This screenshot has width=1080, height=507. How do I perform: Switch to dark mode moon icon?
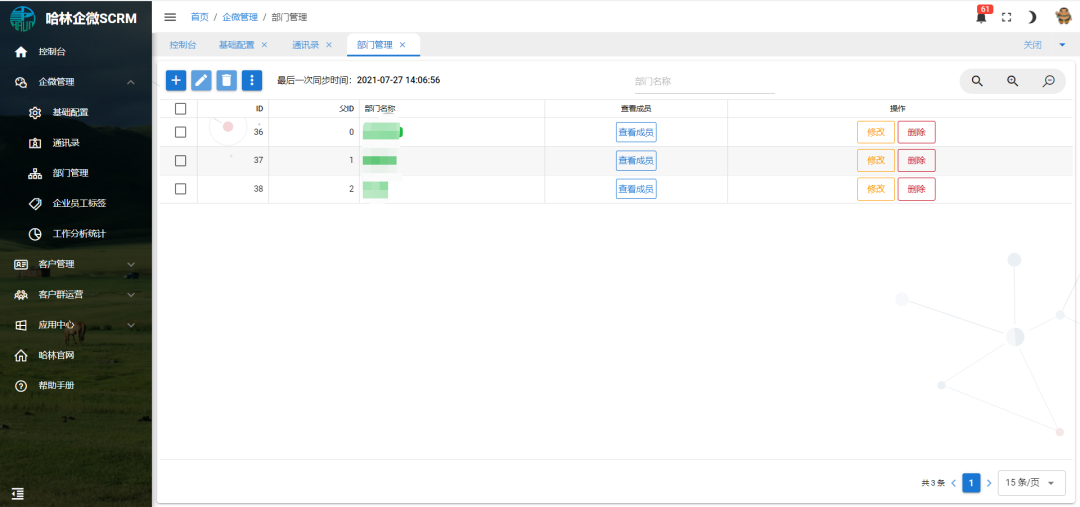pyautogui.click(x=1032, y=17)
